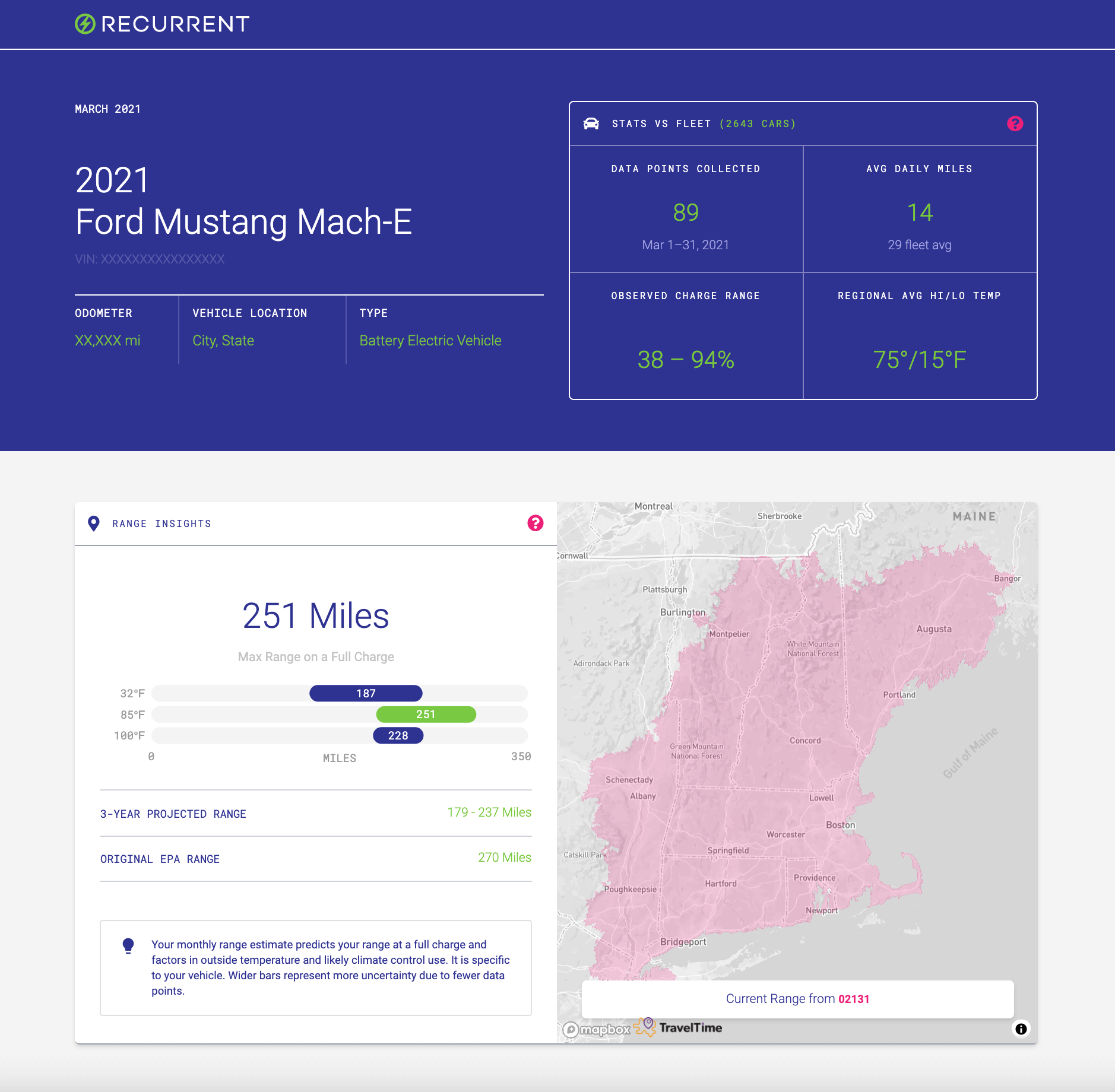Select the 100°F range bar showing 228
The height and width of the screenshot is (1092, 1115).
pos(398,735)
